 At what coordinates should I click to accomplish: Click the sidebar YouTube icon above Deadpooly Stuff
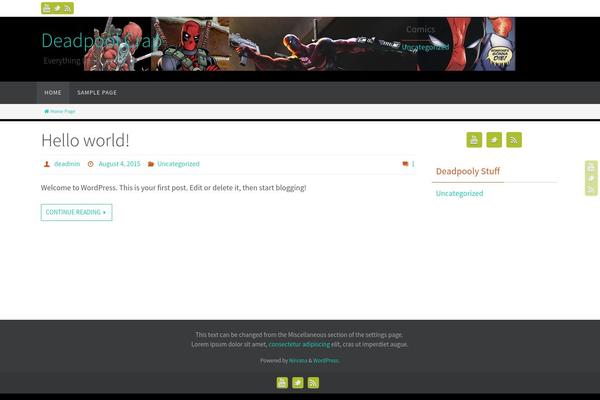[474, 140]
